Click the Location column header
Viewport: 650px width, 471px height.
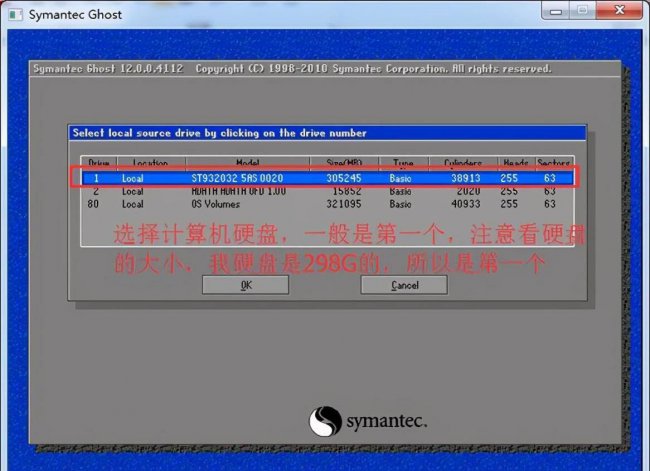(x=151, y=163)
